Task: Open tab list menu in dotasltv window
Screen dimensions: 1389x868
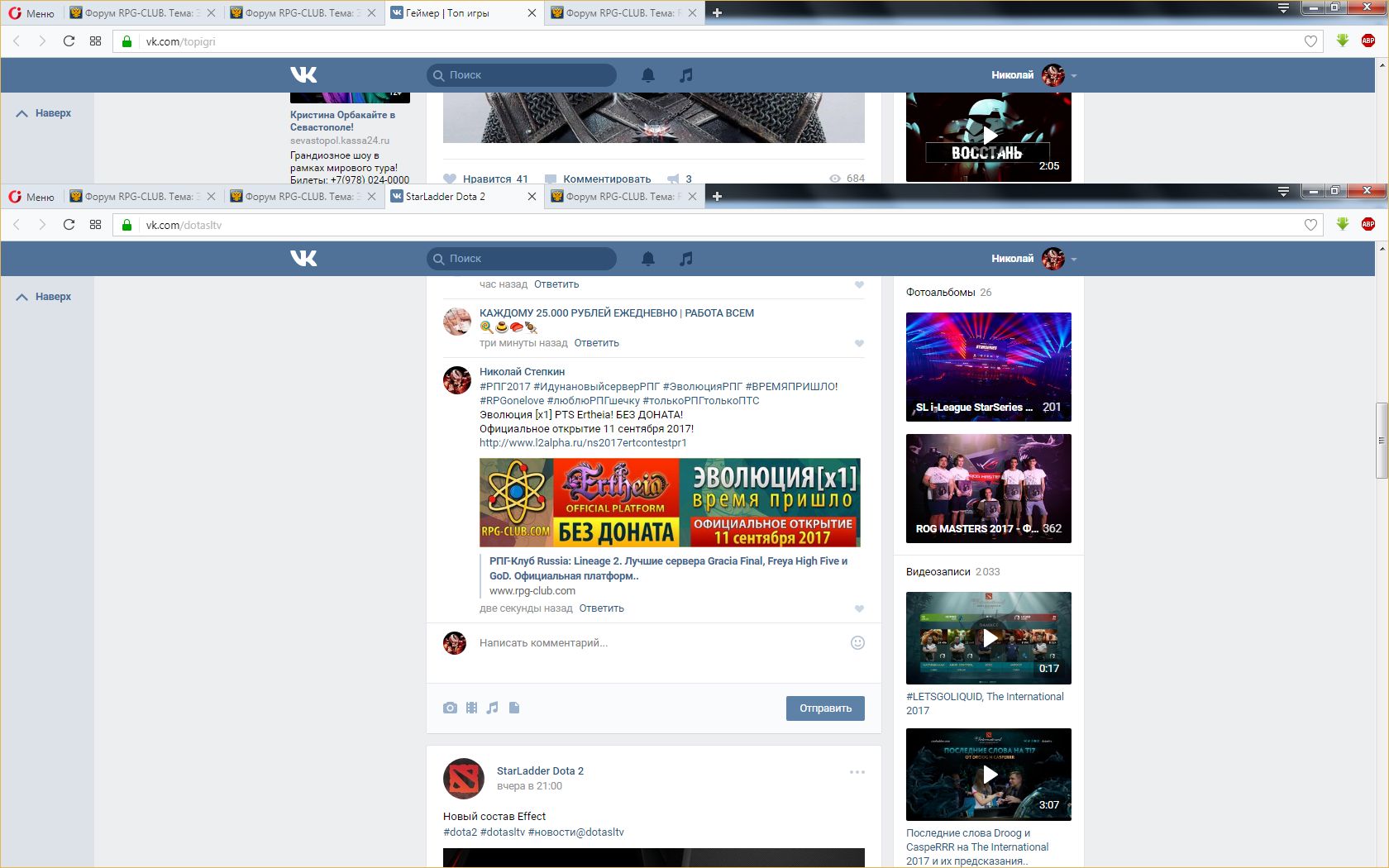Action: (x=1283, y=191)
